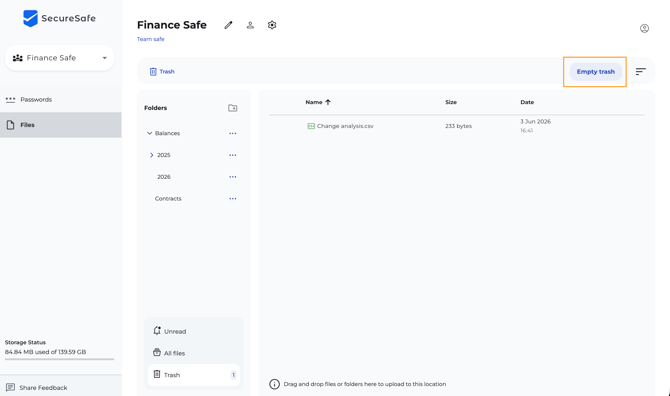Open the Contracts folder more options
The image size is (670, 396).
pos(232,199)
